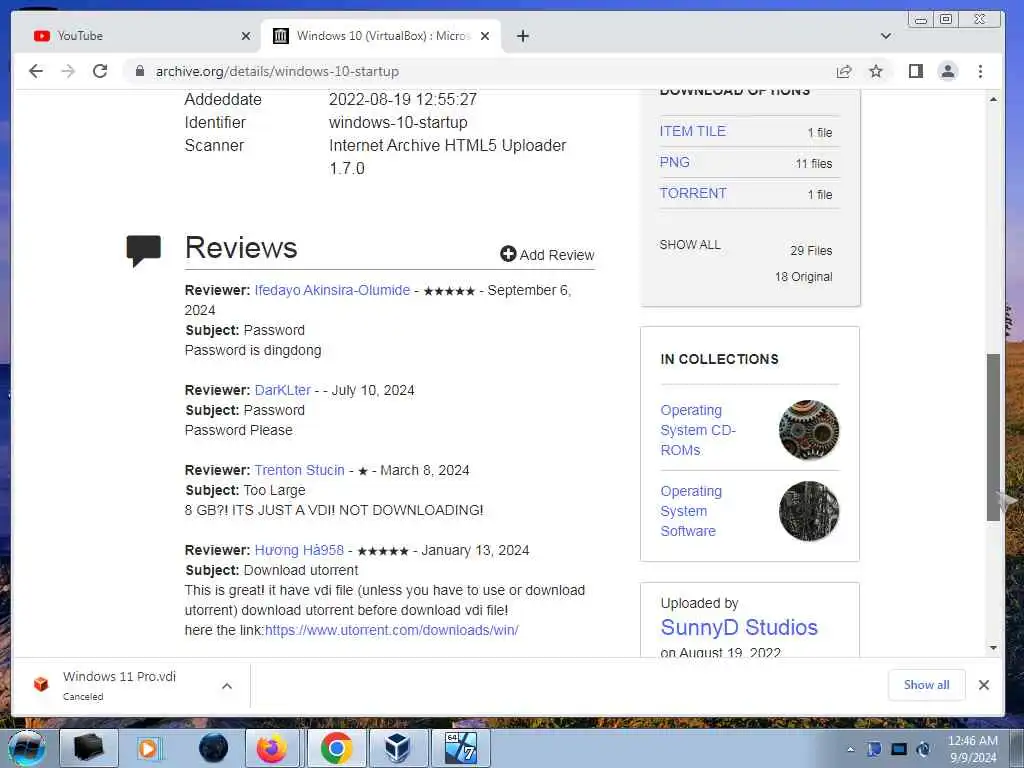The height and width of the screenshot is (768, 1024).
Task: Follow the utorrent.com downloads link
Action: pos(391,630)
